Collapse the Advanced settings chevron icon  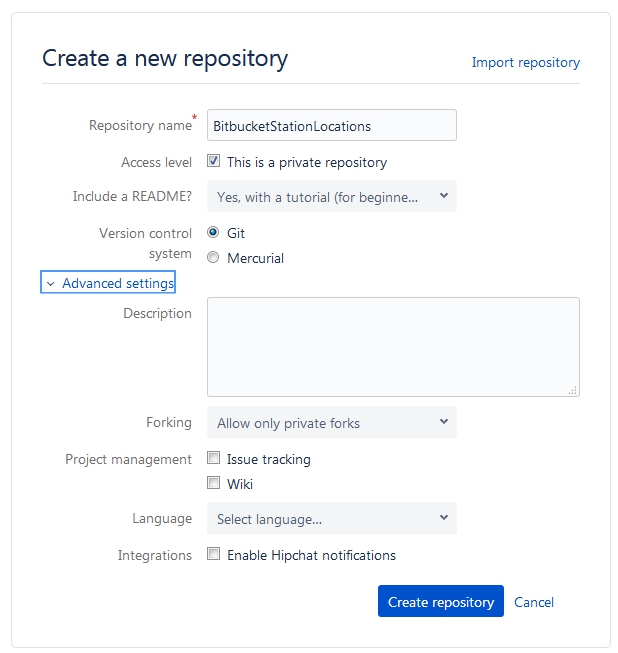point(50,284)
